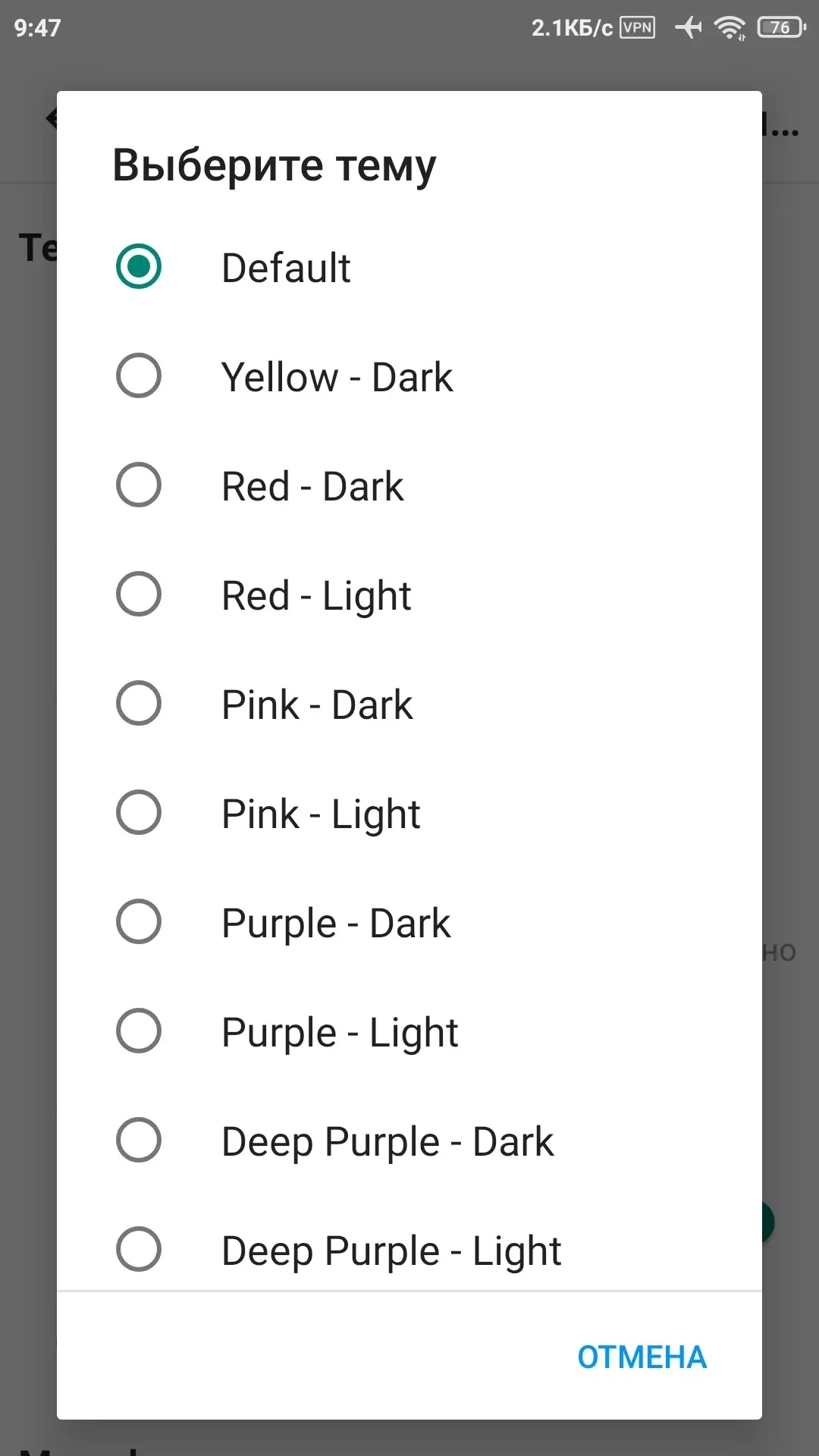This screenshot has height=1456, width=819.
Task: Choose the Yellow - Dark radio button
Action: [139, 376]
